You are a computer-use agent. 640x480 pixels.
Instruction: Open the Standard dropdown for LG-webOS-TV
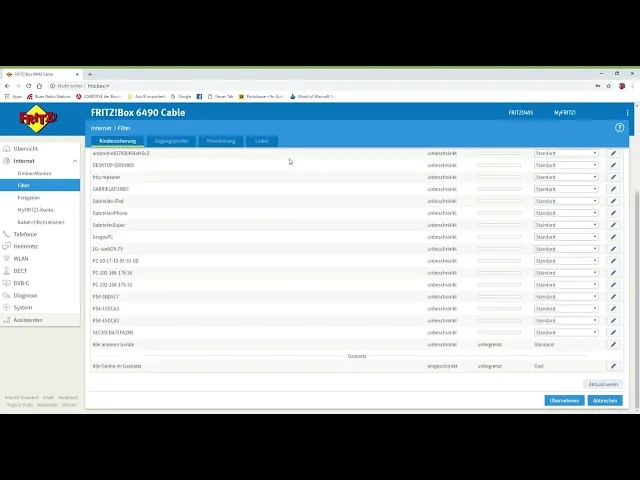point(566,249)
